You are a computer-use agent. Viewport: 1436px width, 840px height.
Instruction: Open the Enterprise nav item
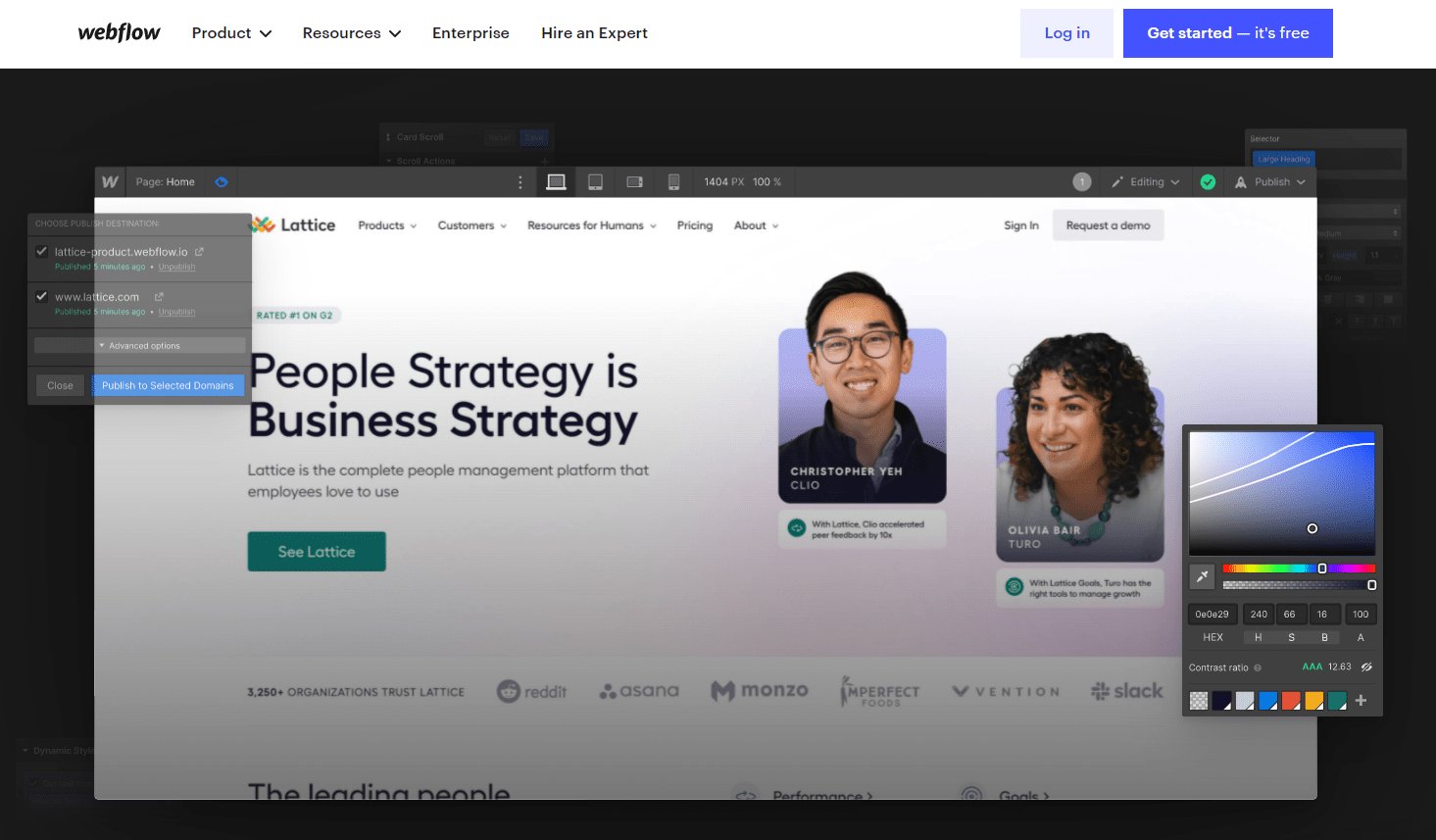point(470,33)
